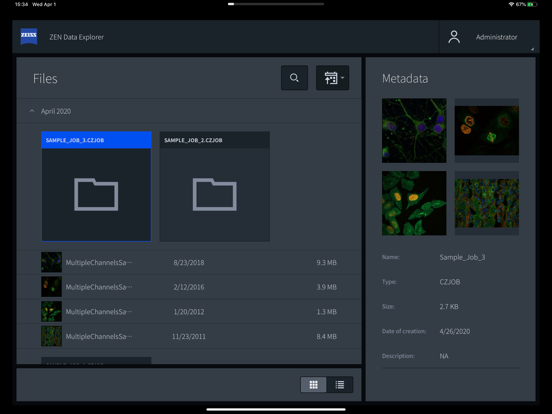The width and height of the screenshot is (552, 414).
Task: Click the user profile icon
Action: tap(454, 37)
